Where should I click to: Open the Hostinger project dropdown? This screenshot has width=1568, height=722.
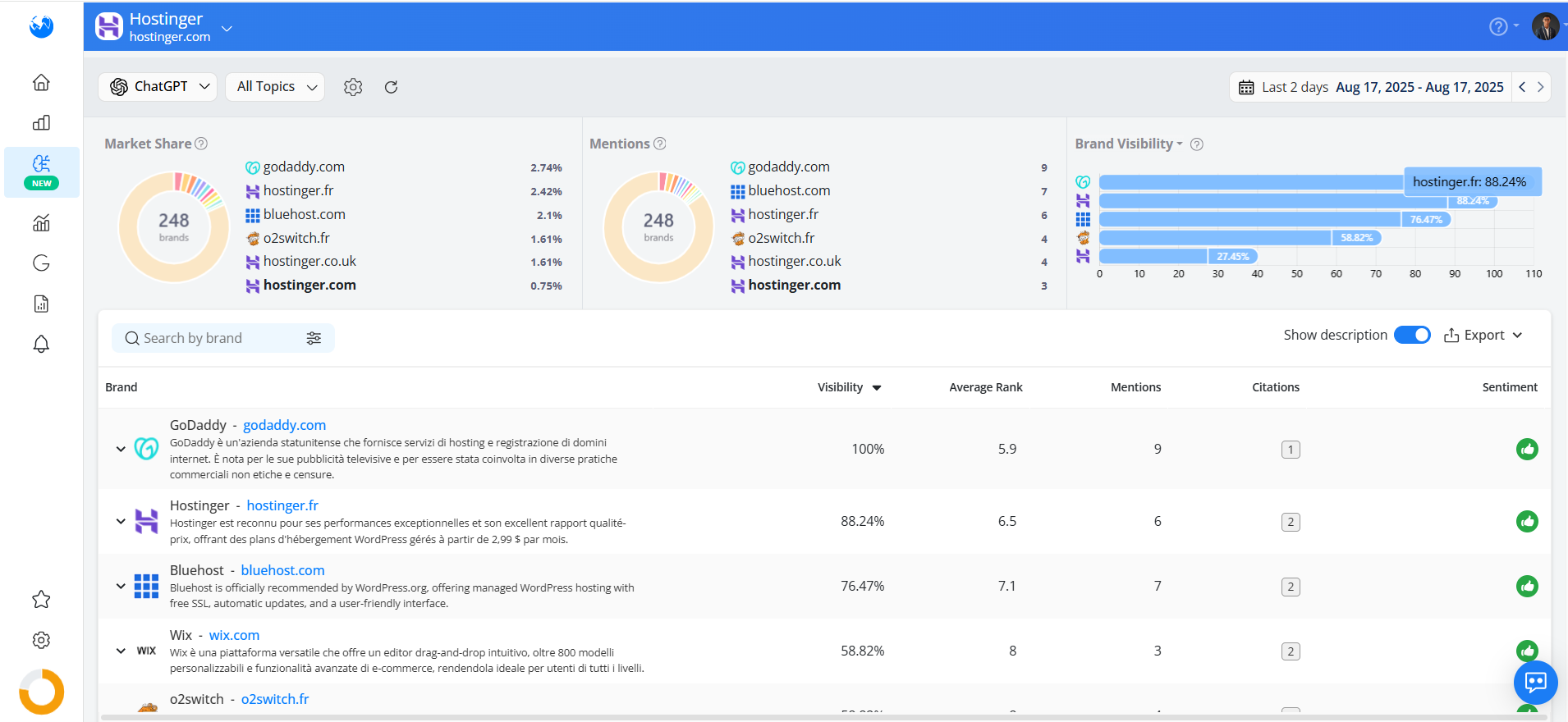pyautogui.click(x=227, y=28)
